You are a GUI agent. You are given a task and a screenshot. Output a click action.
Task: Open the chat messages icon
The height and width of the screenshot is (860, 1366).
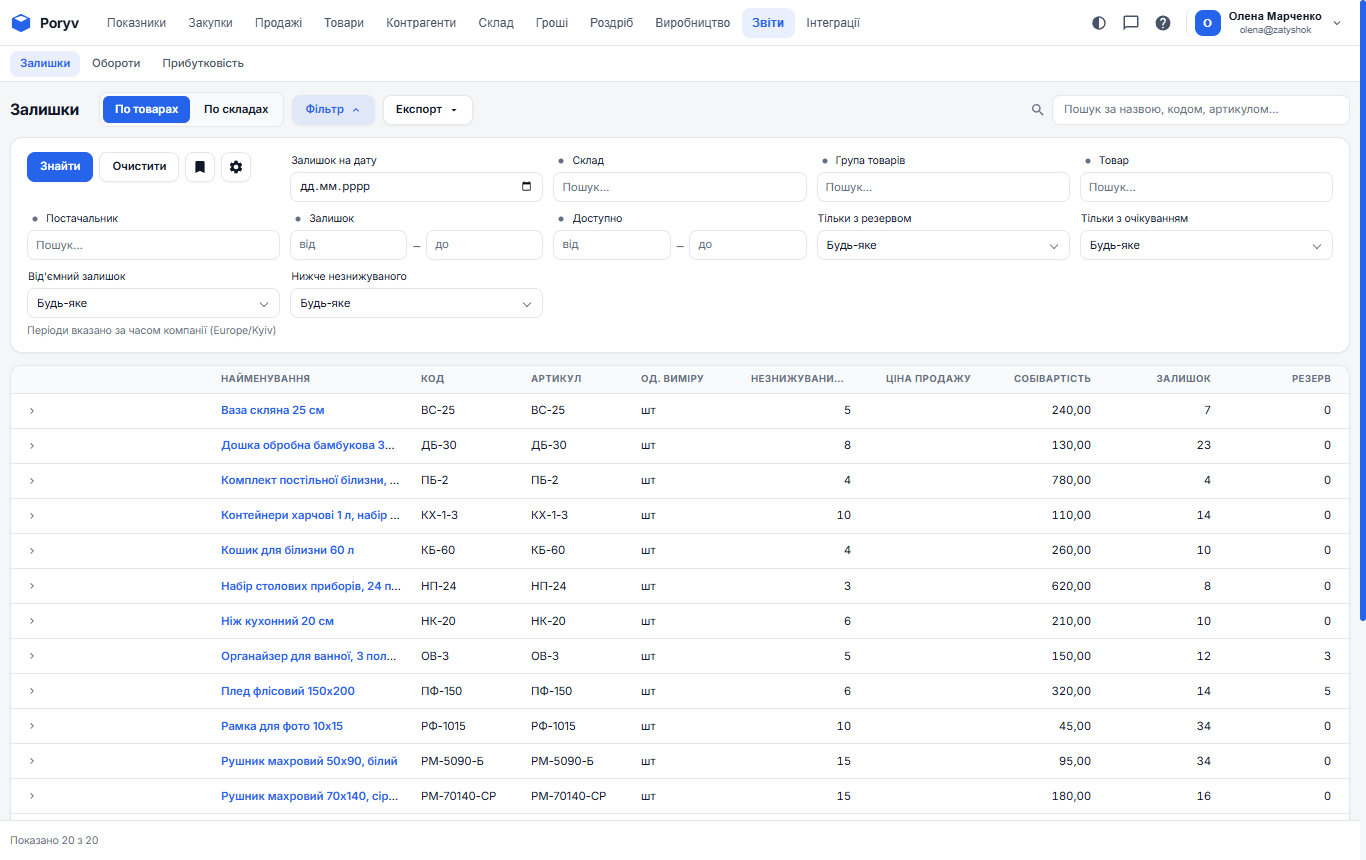(1131, 23)
